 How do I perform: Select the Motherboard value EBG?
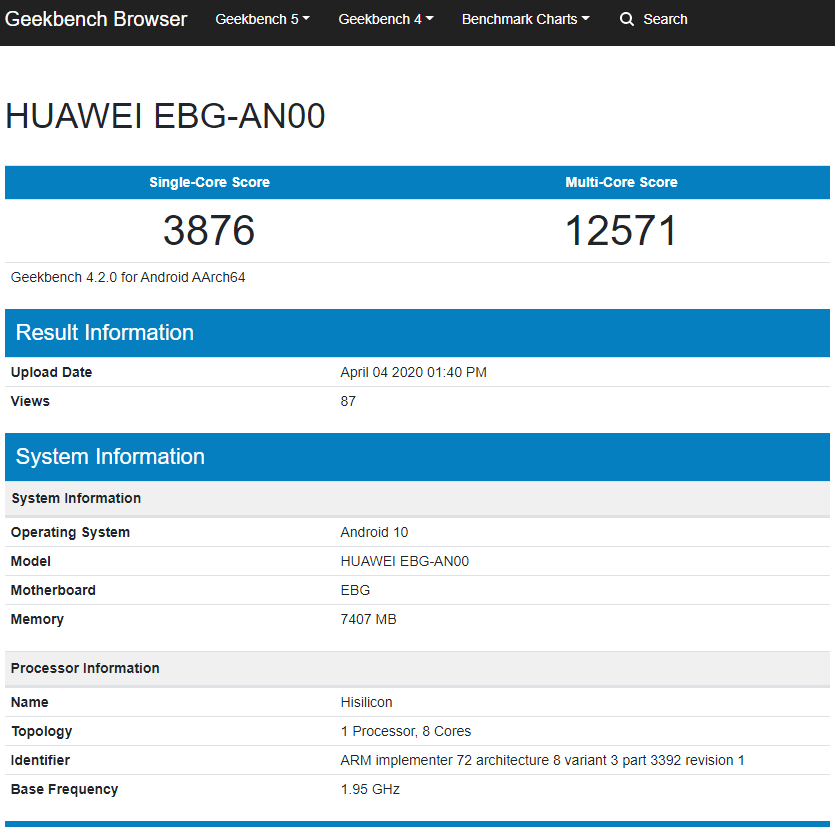pyautogui.click(x=355, y=590)
